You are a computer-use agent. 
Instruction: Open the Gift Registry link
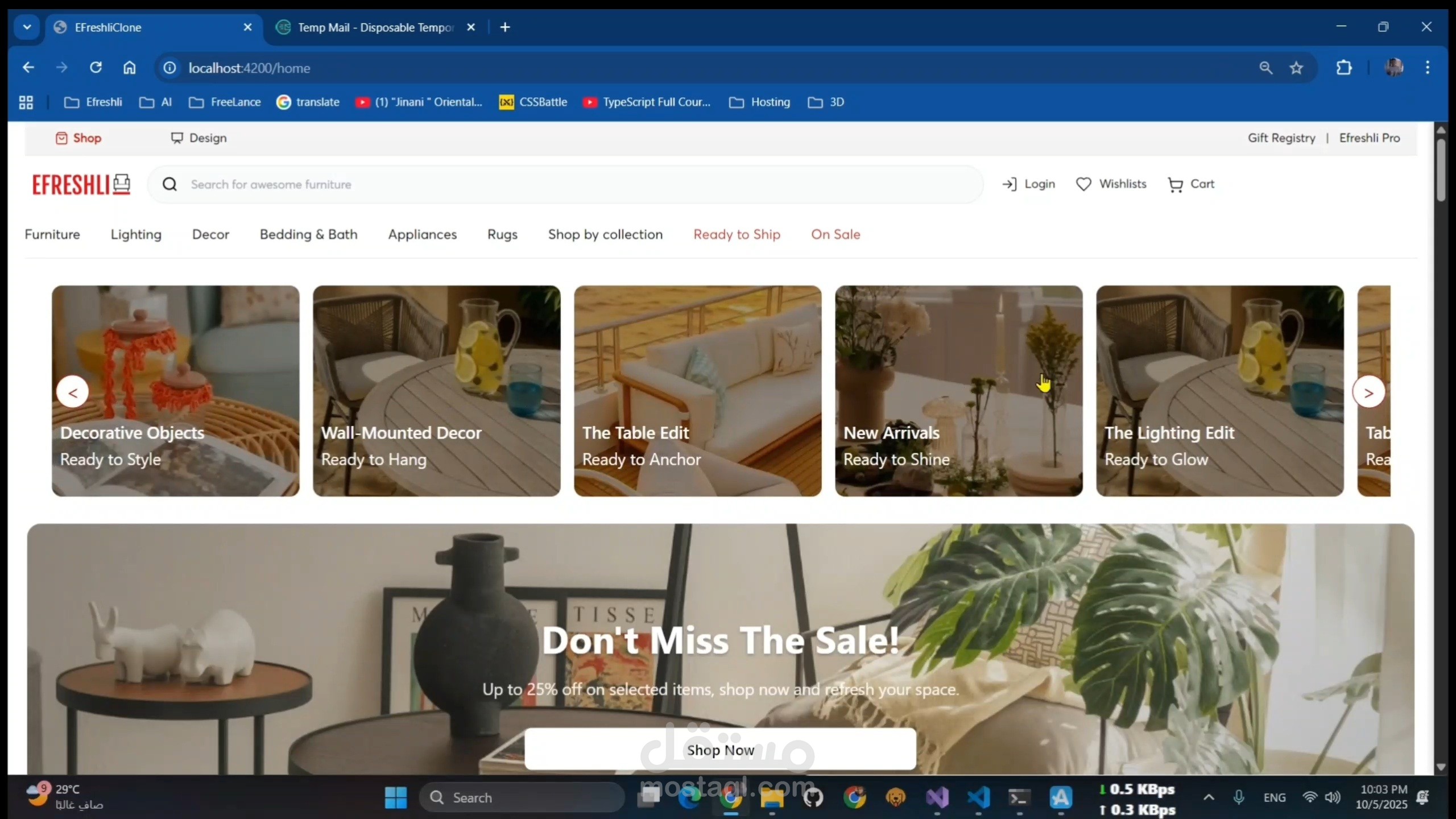[x=1281, y=138]
